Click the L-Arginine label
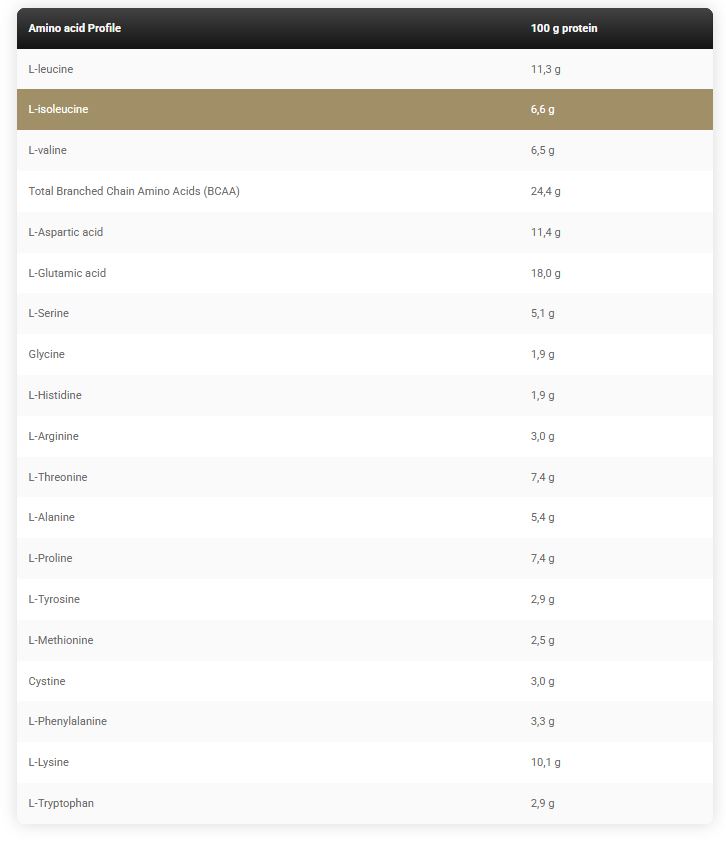The height and width of the screenshot is (844, 726). point(53,436)
